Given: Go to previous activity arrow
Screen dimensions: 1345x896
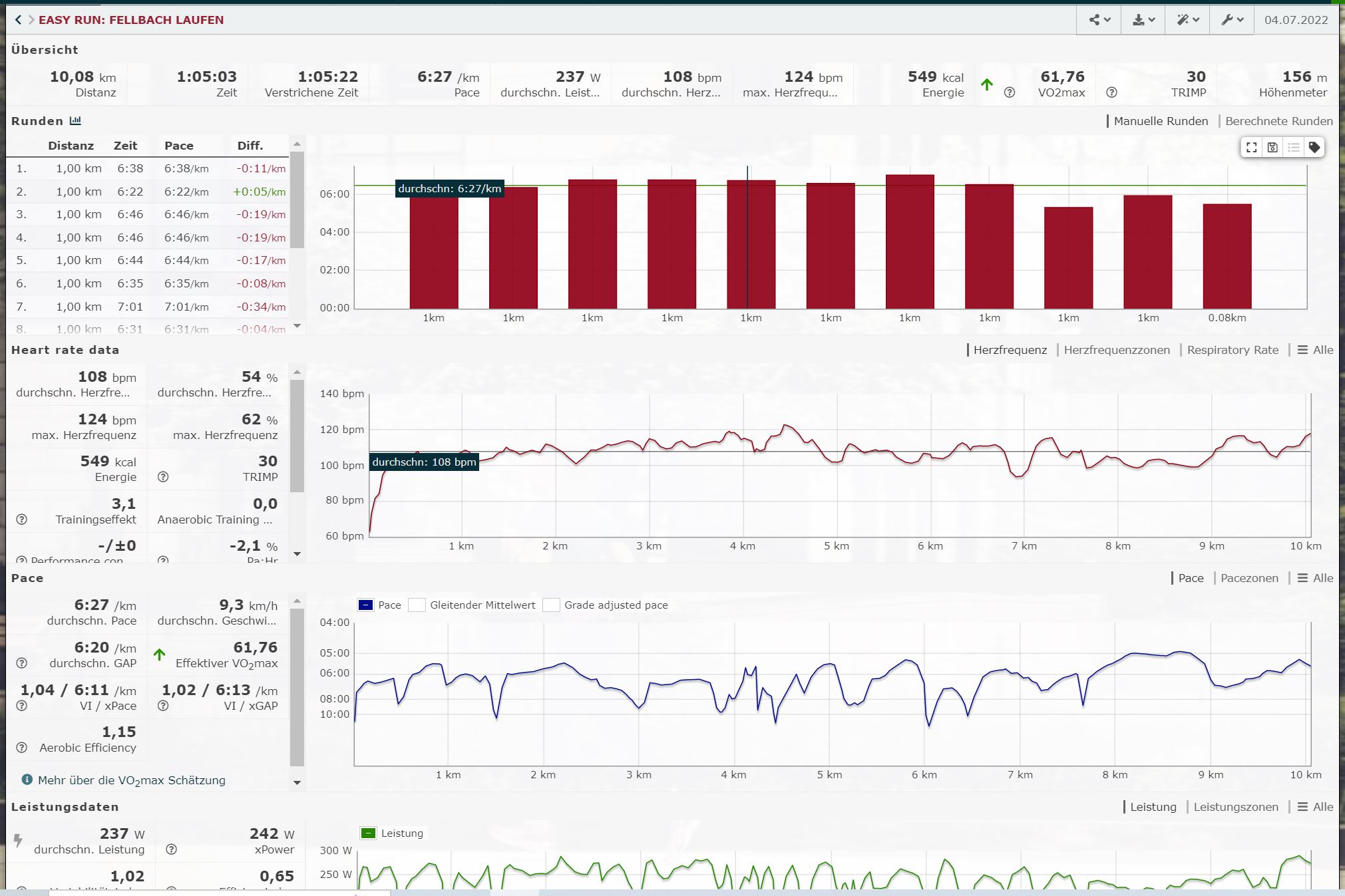Looking at the screenshot, I should [18, 20].
